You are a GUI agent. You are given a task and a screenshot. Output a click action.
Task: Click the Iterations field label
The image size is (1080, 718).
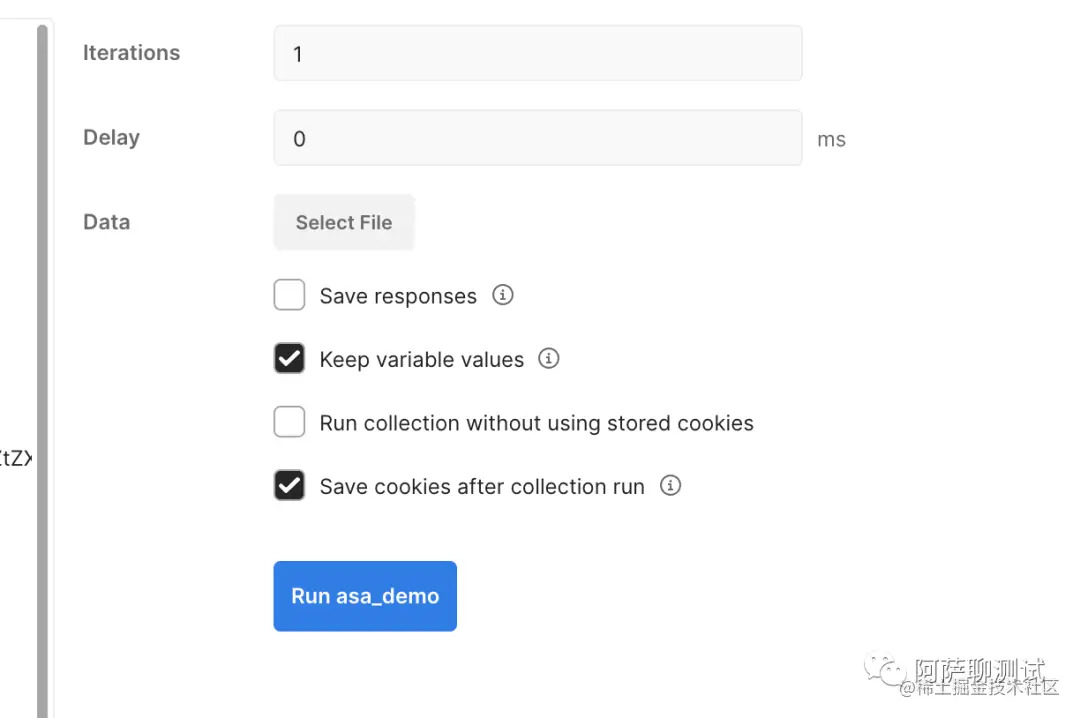click(131, 53)
